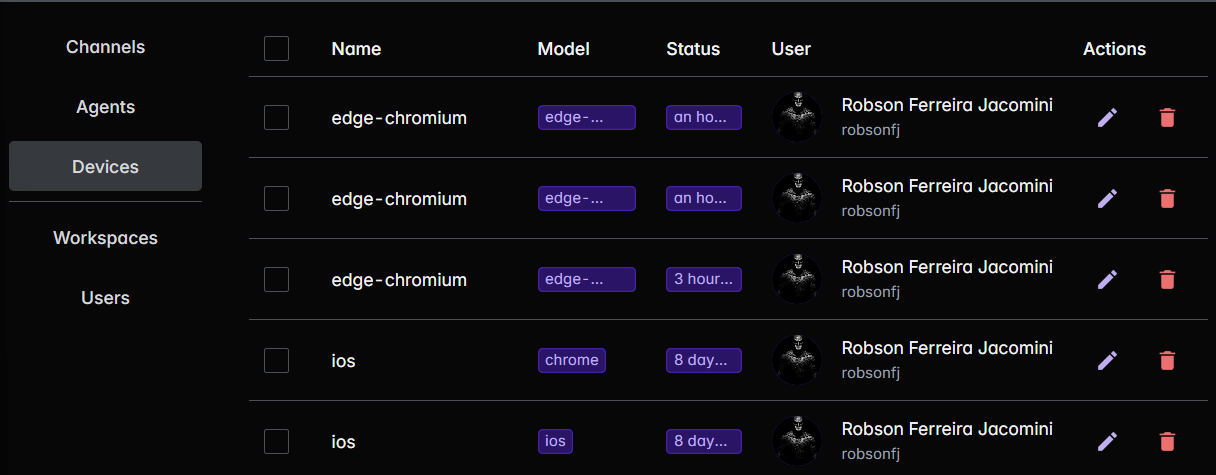
Task: Switch to the Workspaces section
Action: pos(105,238)
